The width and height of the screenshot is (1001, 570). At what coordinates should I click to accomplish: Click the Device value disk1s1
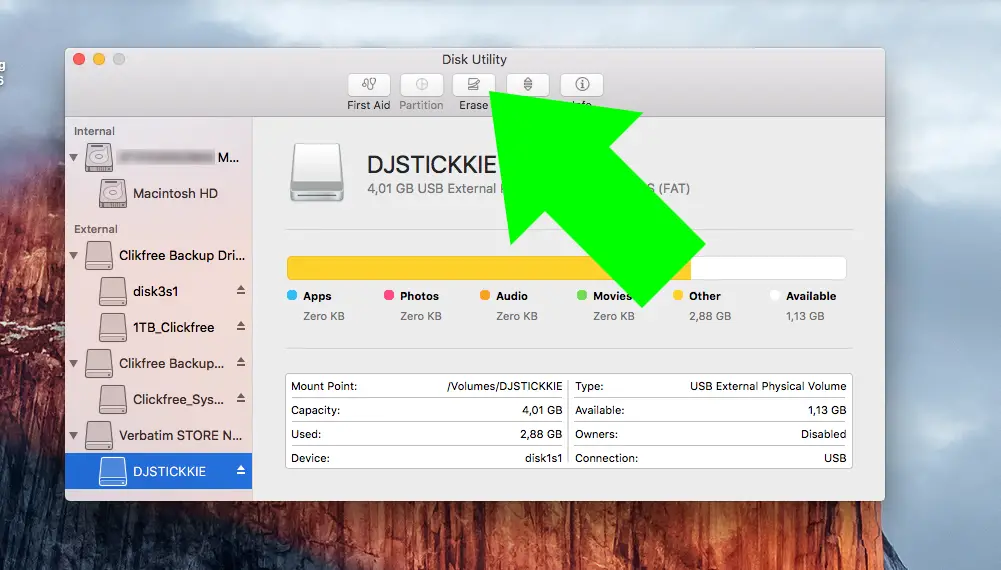coord(543,458)
